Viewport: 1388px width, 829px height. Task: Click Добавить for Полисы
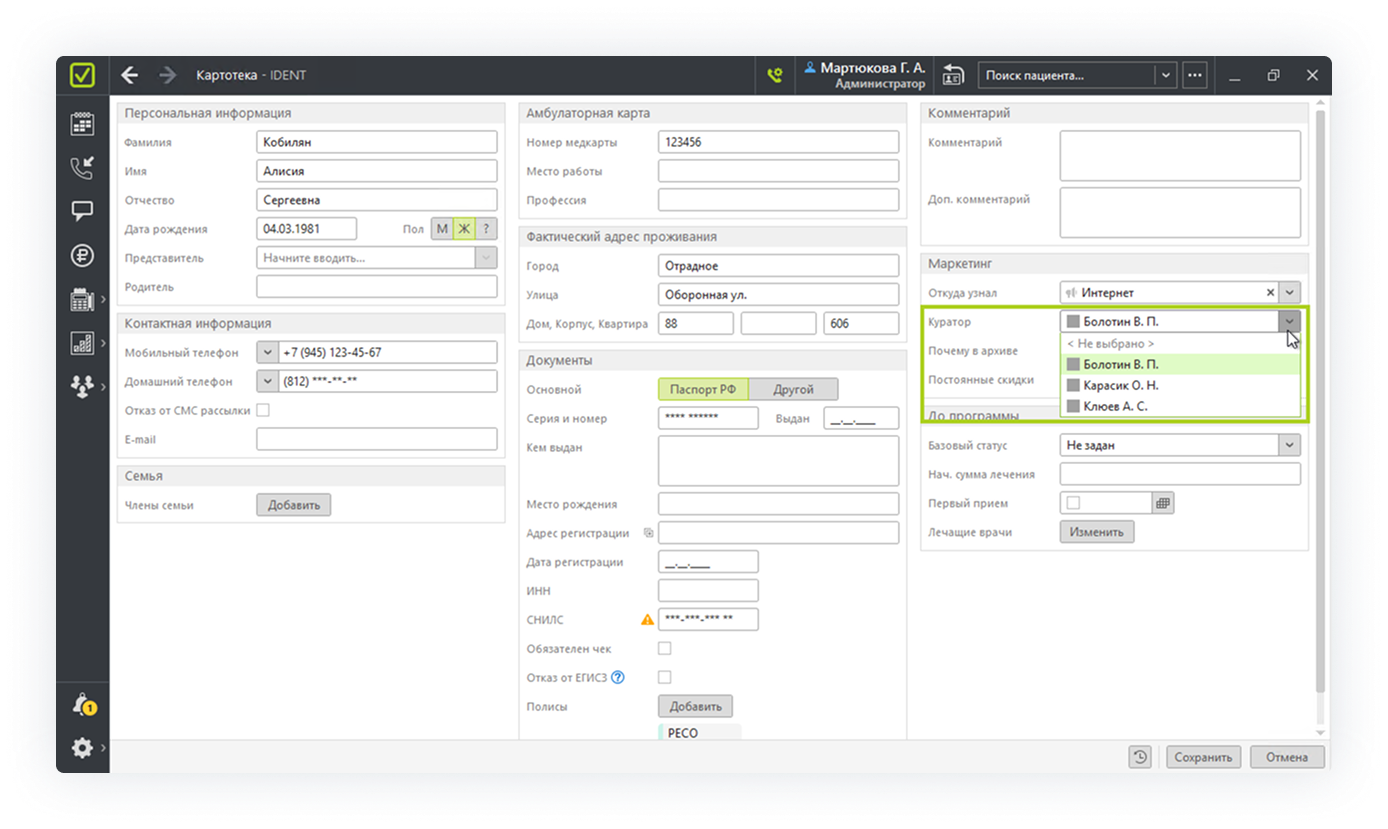(x=695, y=706)
